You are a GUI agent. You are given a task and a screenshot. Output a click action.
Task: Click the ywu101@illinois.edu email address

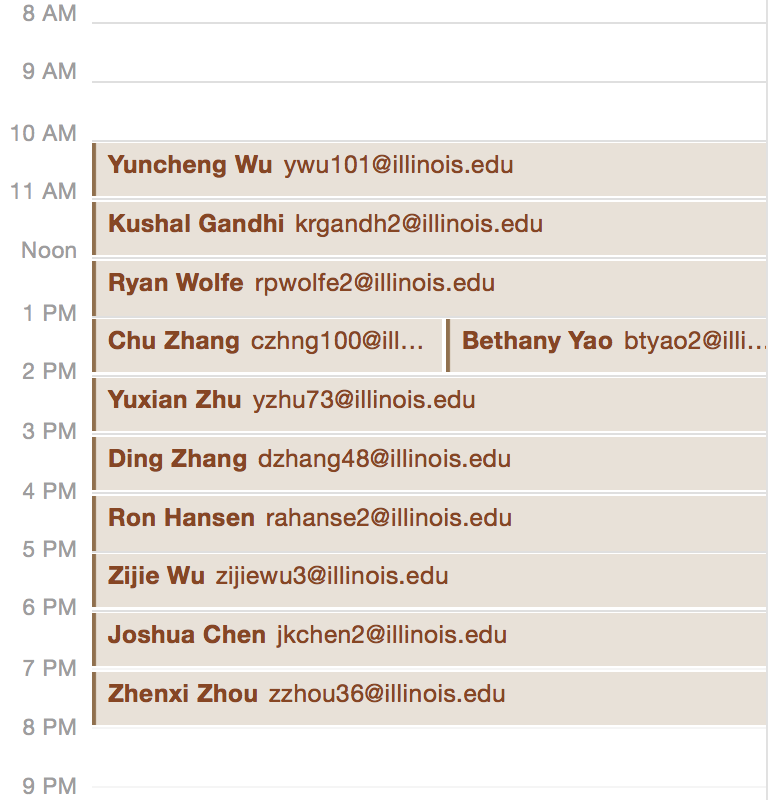click(398, 165)
